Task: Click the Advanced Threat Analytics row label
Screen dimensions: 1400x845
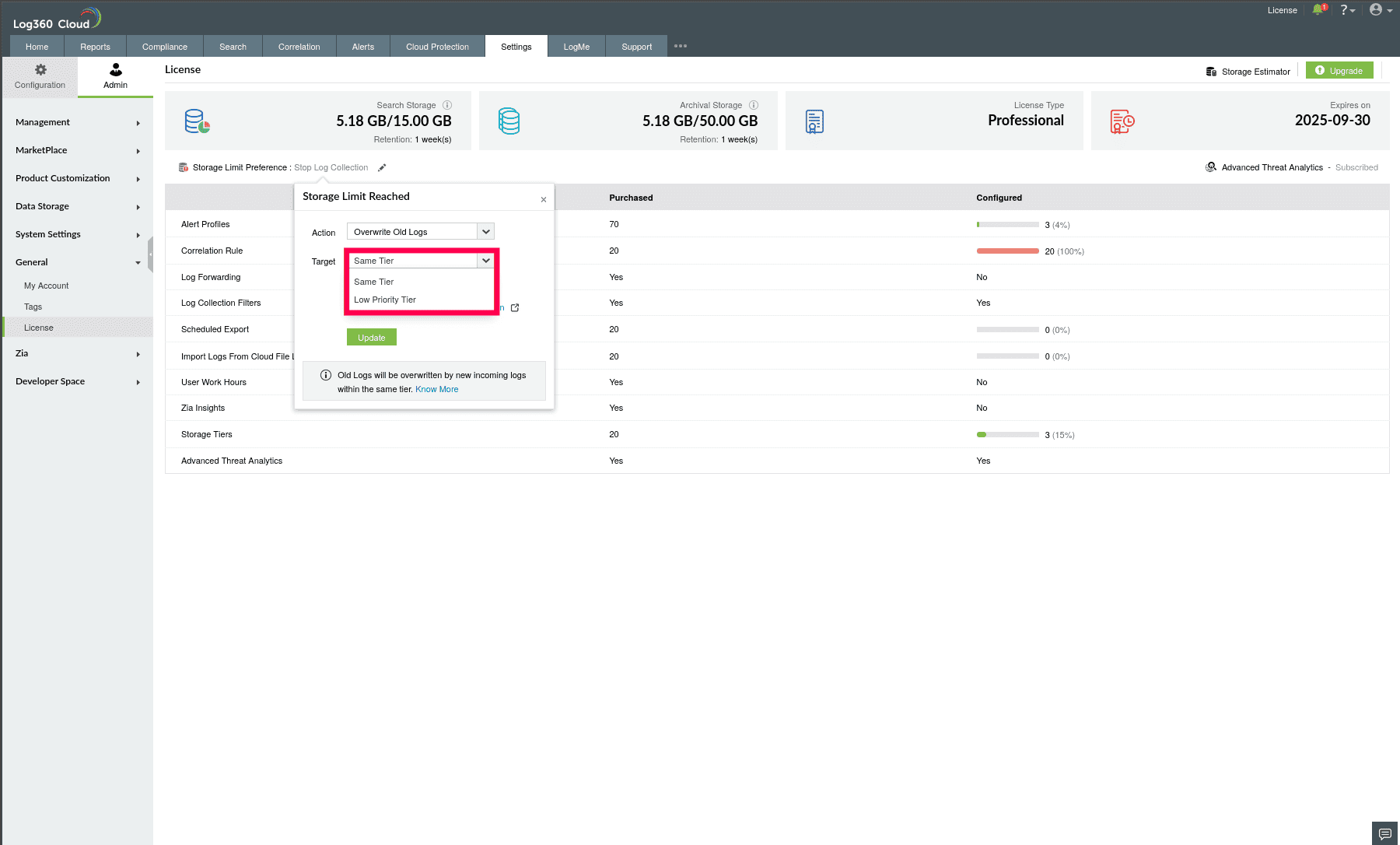Action: click(232, 461)
